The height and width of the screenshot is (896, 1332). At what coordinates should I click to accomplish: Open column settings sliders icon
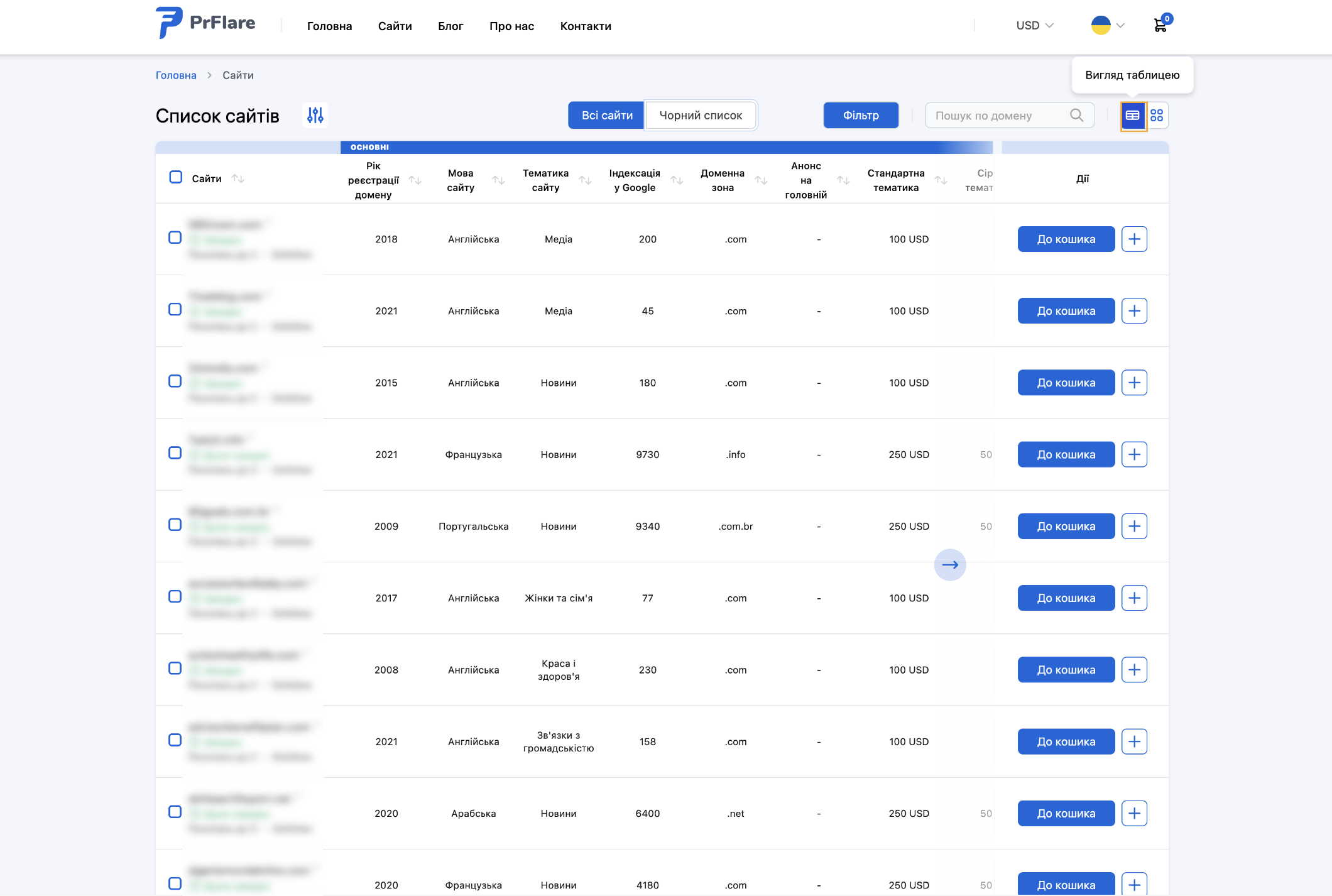click(315, 115)
